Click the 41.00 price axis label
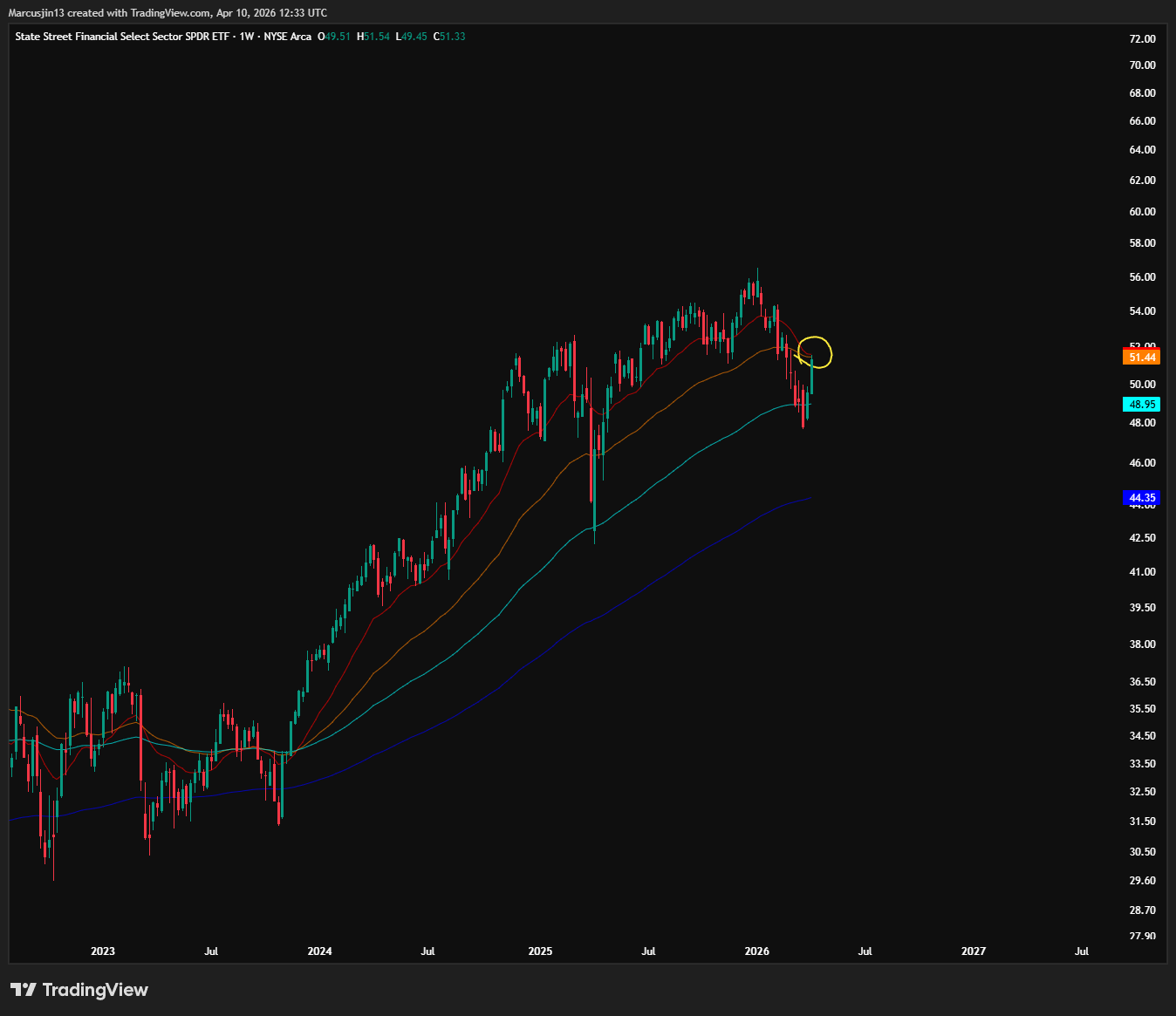1176x1016 pixels. (x=1142, y=572)
